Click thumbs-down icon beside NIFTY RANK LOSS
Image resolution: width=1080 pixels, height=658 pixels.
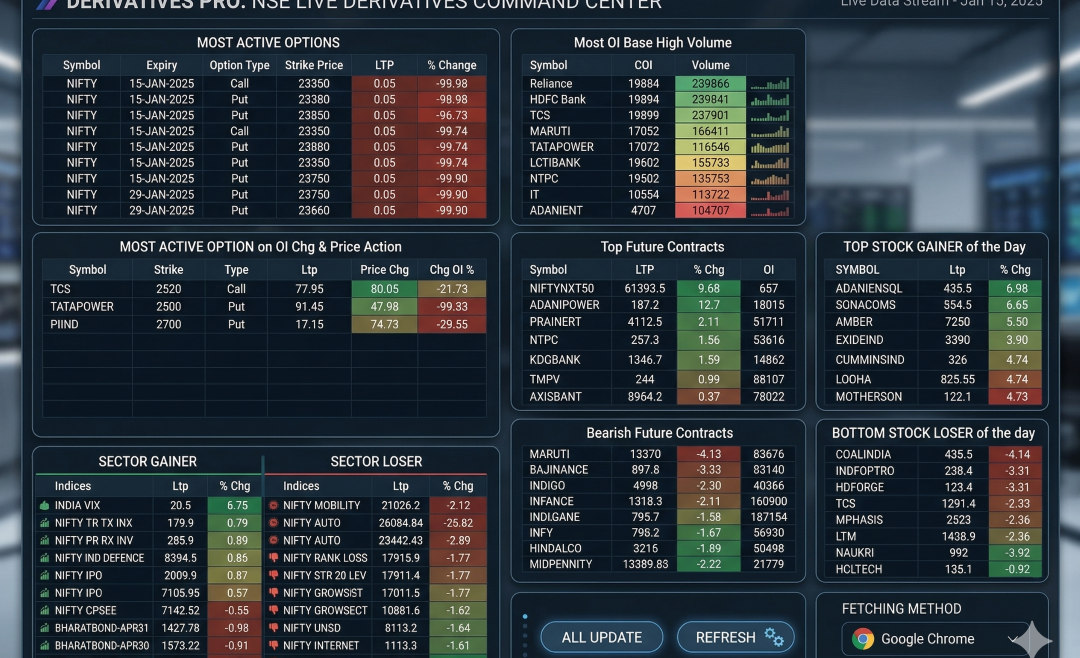(273, 558)
